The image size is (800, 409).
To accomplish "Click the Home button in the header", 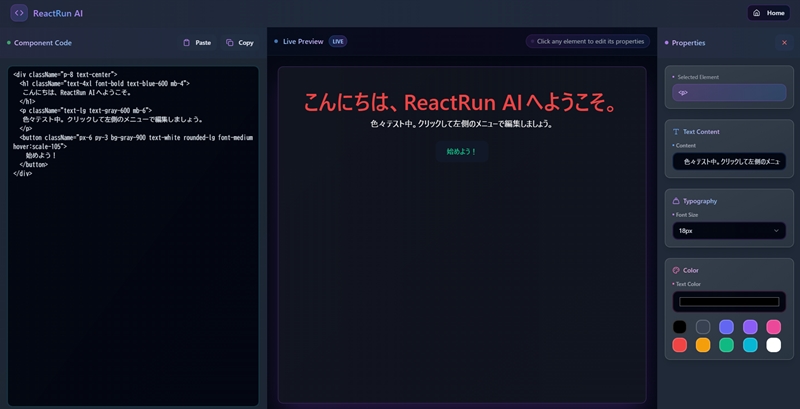I will (769, 13).
